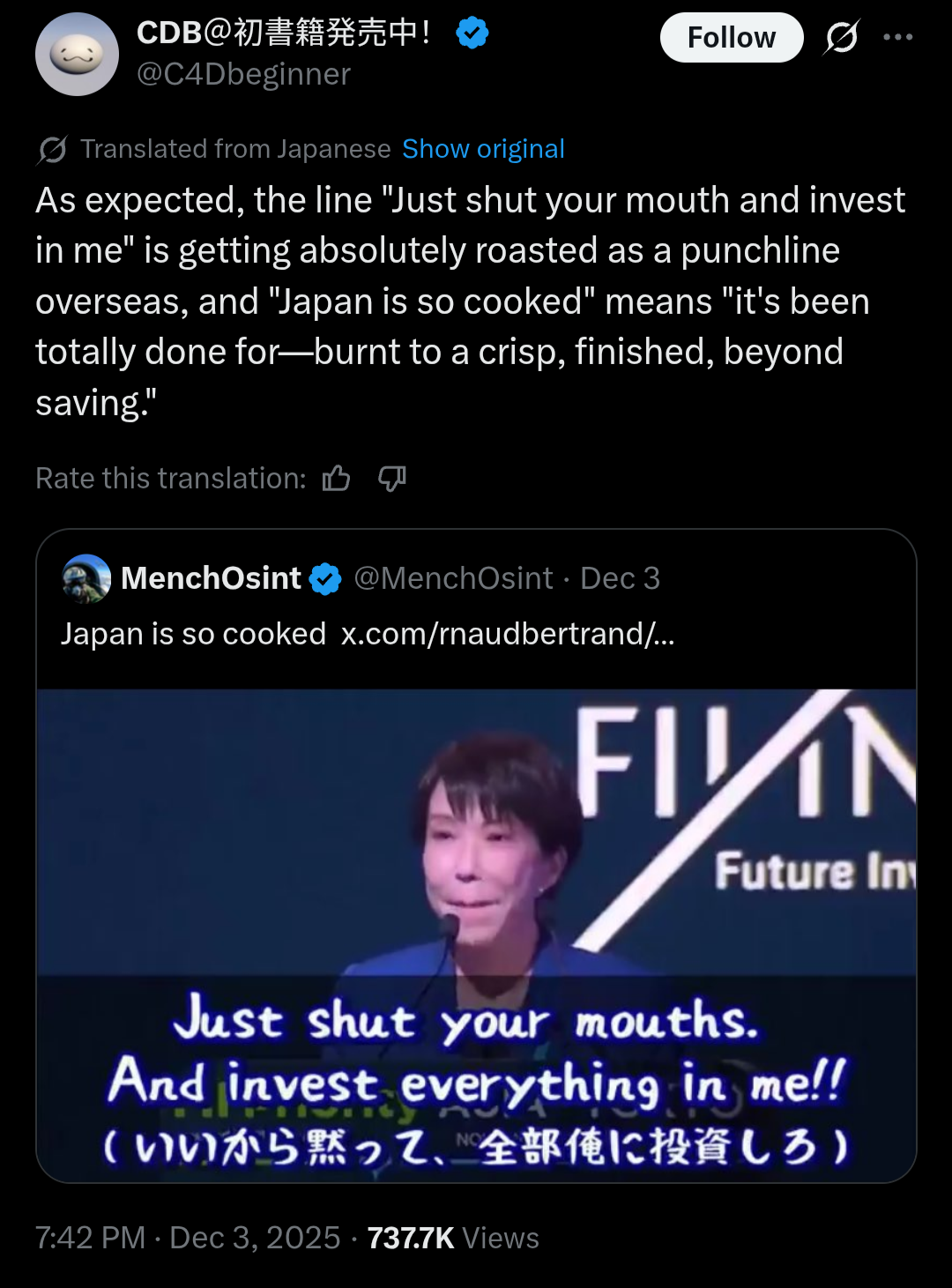Open the three-dot more options menu
Screen dimensions: 952x1288
pos(897,37)
